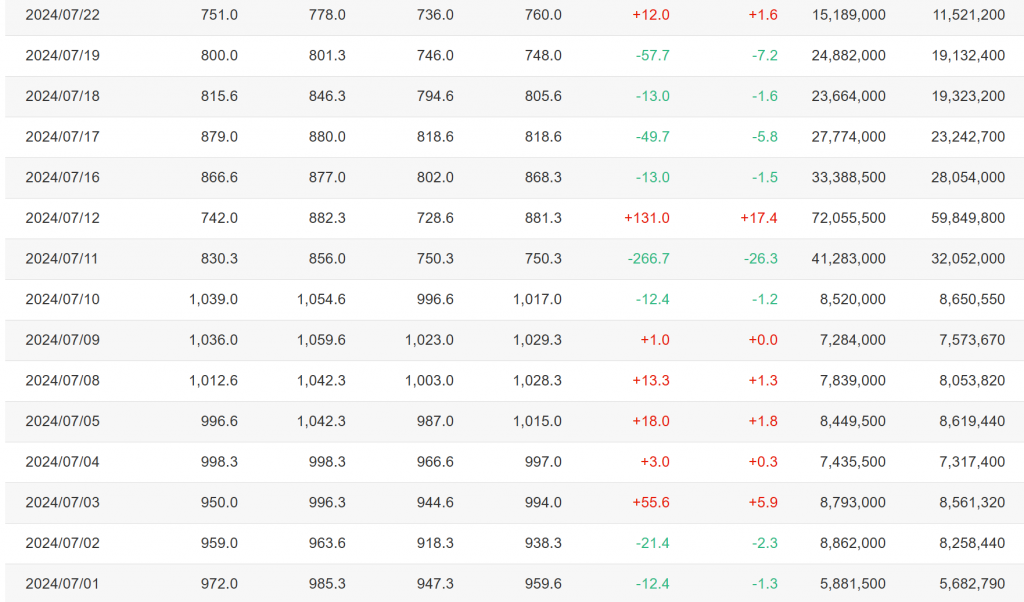Click the 2024/07/01 date row

(x=62, y=583)
